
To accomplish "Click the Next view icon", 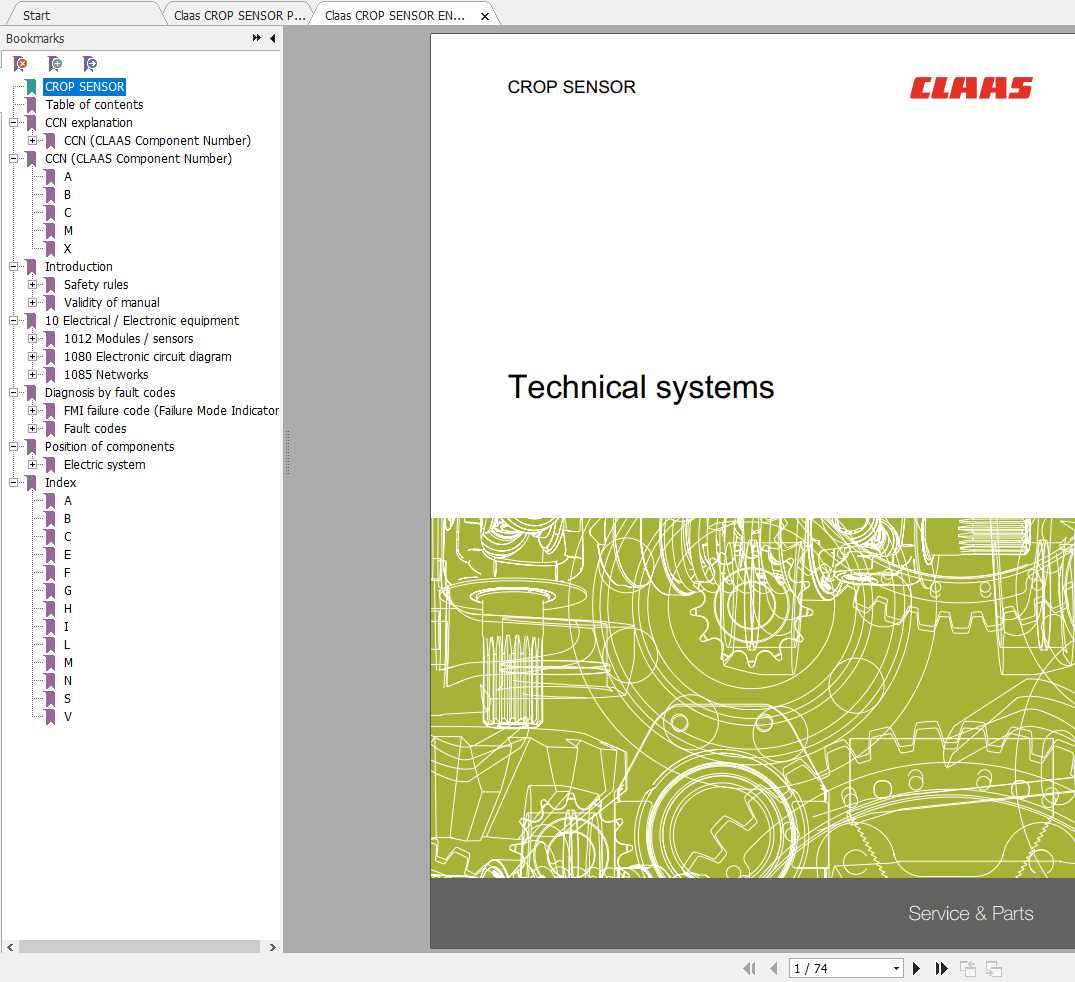I will pos(993,968).
